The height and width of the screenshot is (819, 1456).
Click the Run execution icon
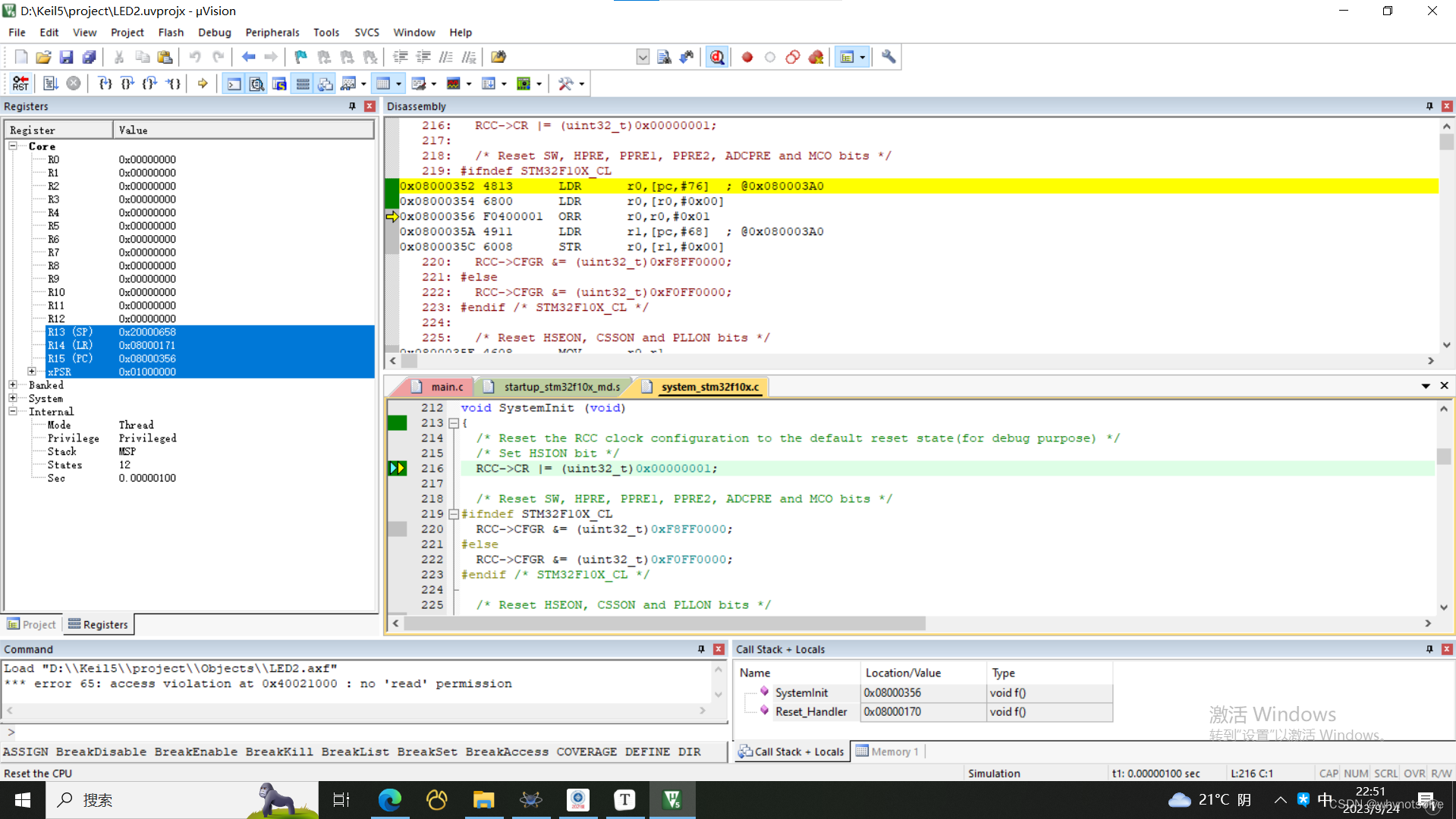click(50, 83)
